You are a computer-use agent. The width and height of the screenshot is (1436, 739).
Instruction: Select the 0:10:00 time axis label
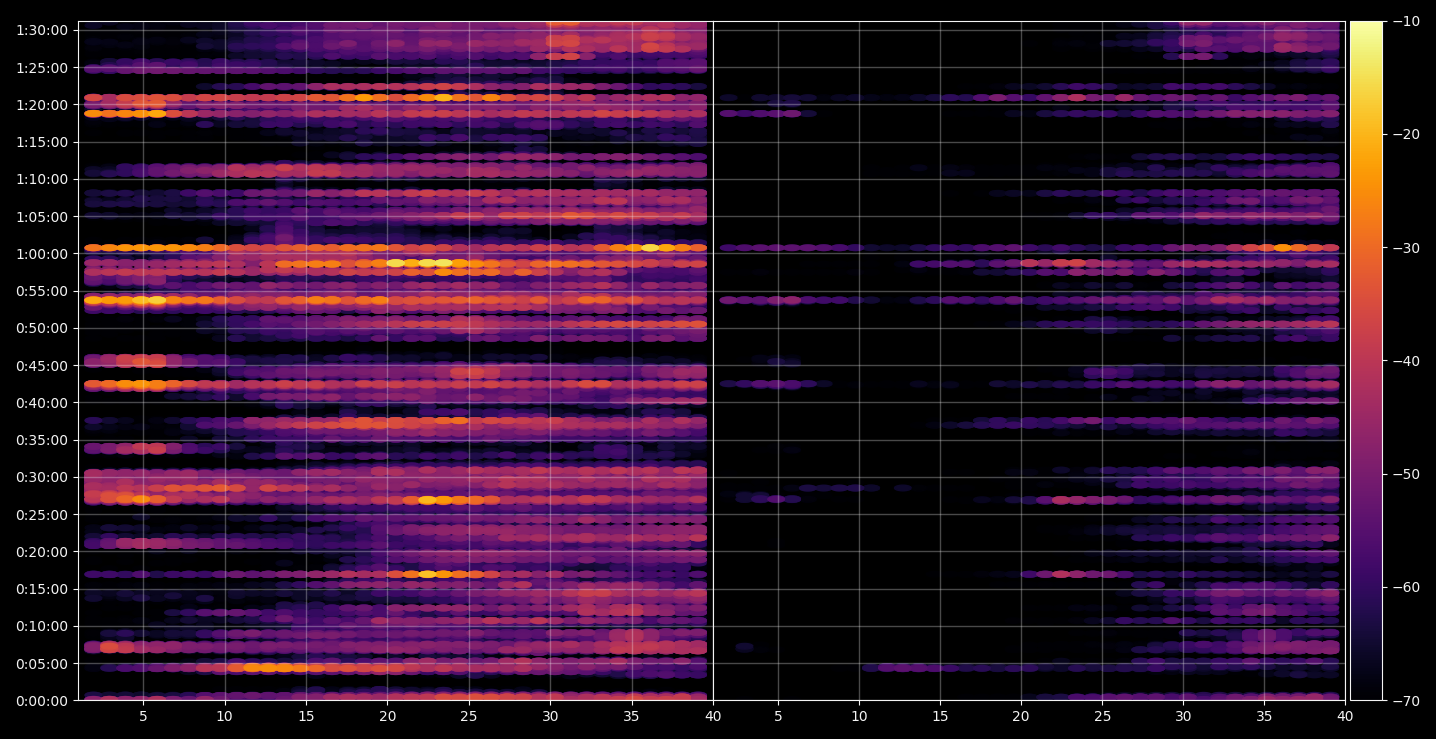(x=42, y=626)
